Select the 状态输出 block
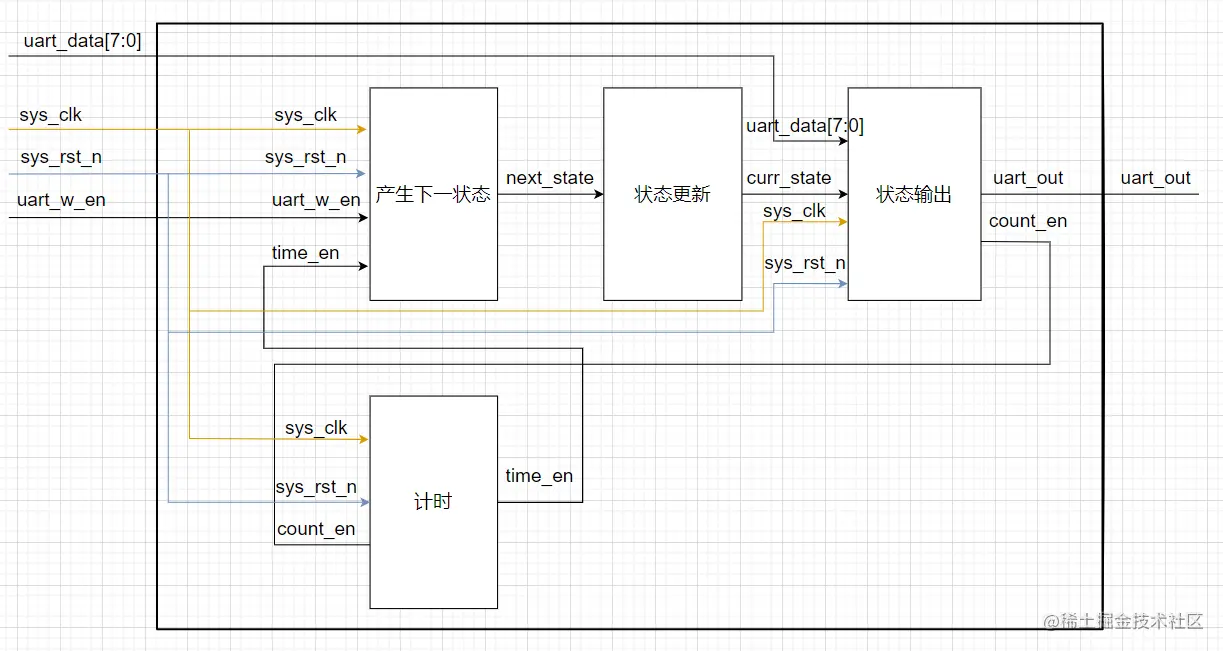 (912, 193)
